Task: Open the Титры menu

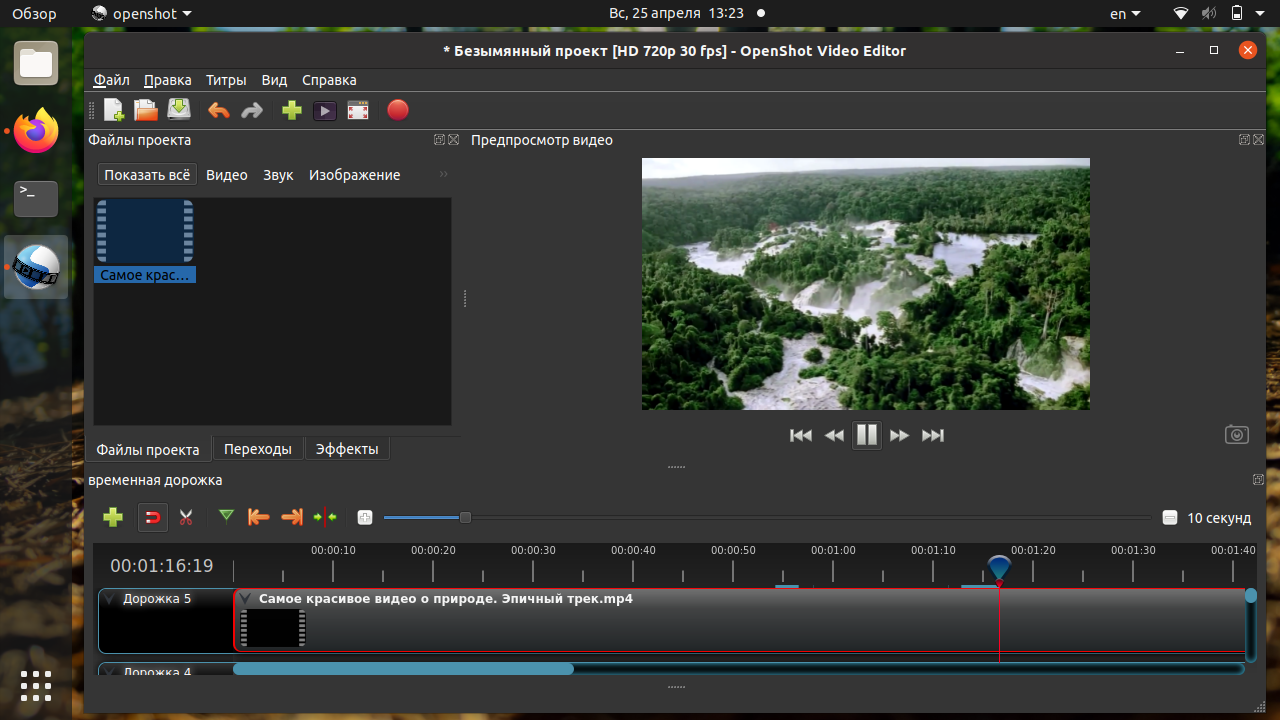Action: [x=226, y=80]
